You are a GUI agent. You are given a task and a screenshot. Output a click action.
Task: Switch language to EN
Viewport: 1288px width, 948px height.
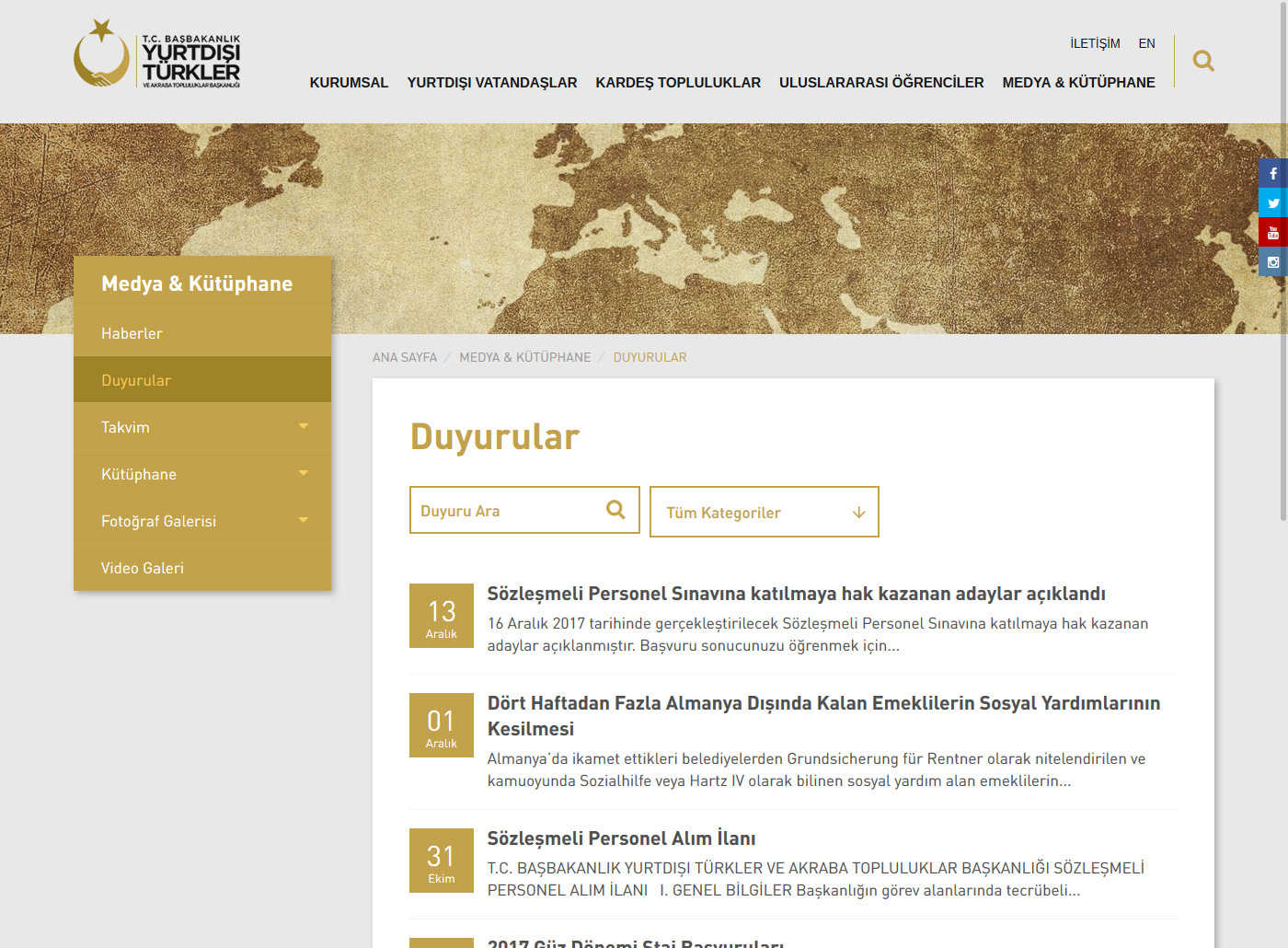1146,43
